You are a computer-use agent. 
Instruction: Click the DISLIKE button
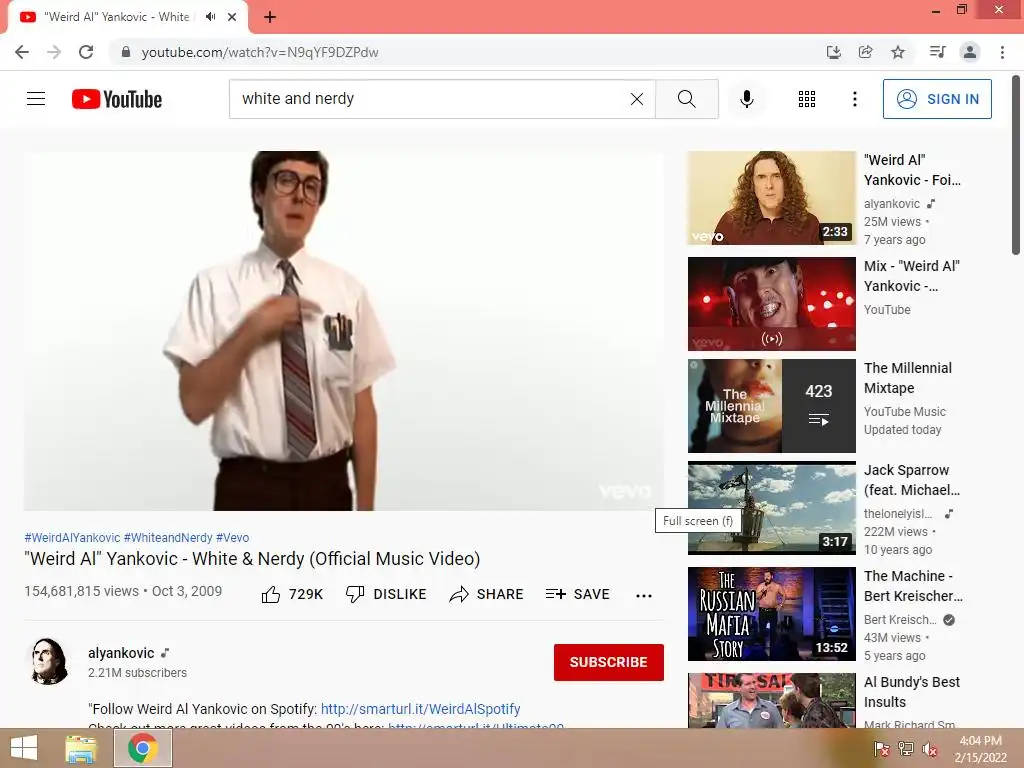click(x=386, y=594)
